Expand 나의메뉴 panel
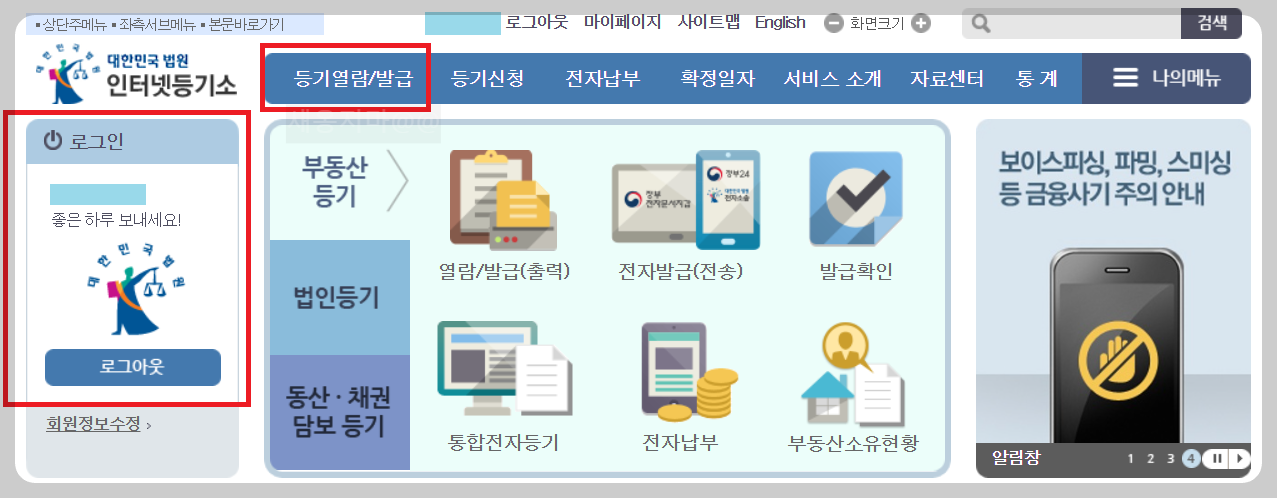Viewport: 1277px width, 498px height. tap(1166, 78)
